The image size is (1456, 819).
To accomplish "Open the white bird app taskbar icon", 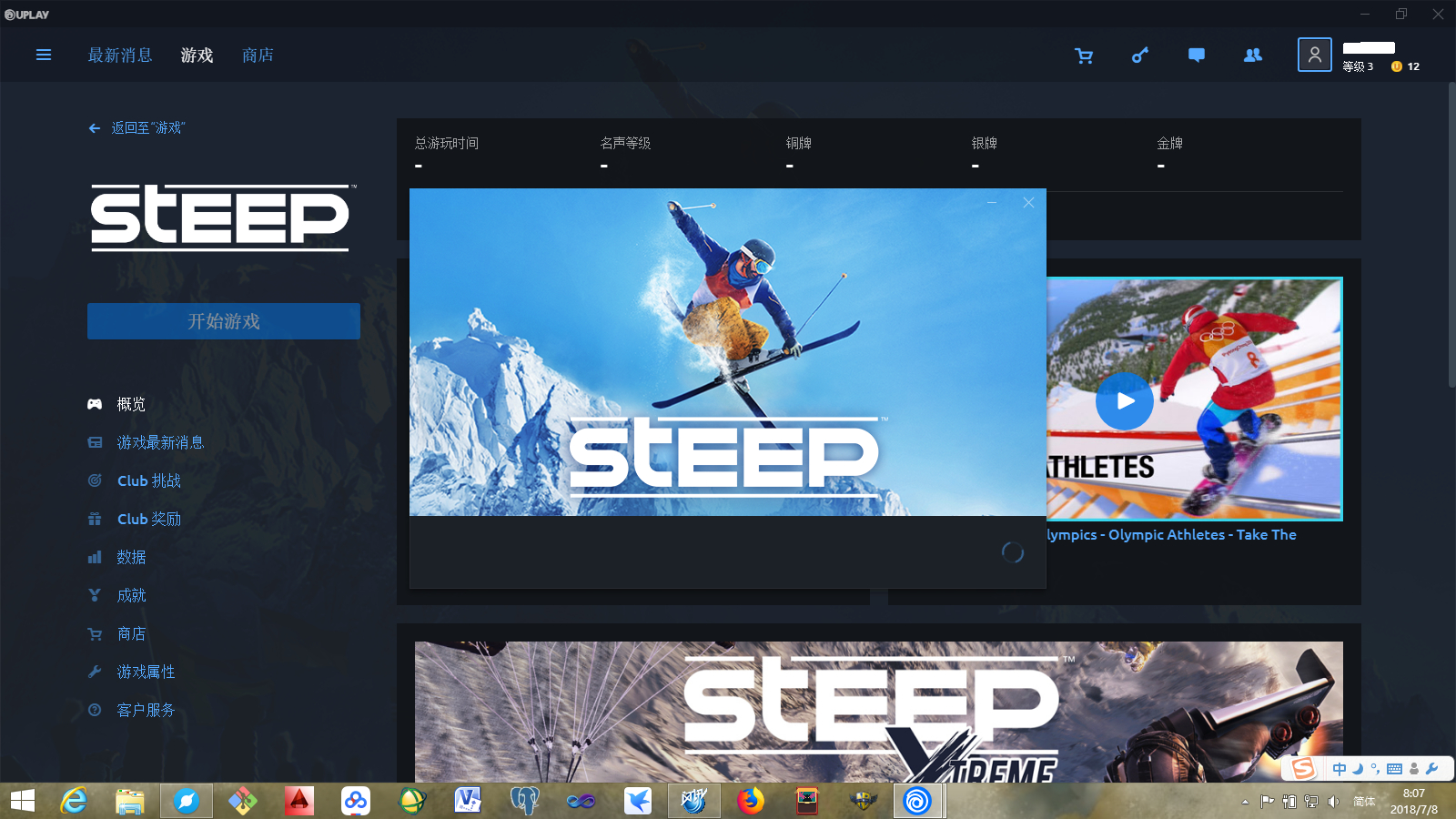I will point(638,801).
